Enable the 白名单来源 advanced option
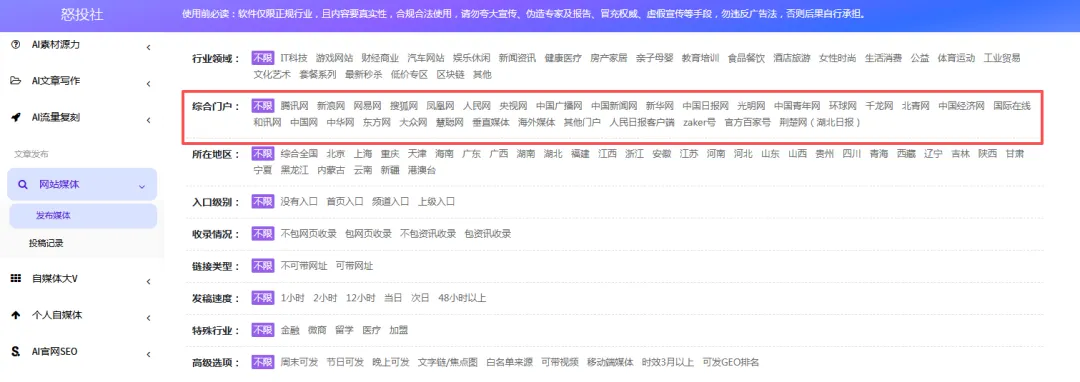1080x382 pixels. click(x=509, y=362)
